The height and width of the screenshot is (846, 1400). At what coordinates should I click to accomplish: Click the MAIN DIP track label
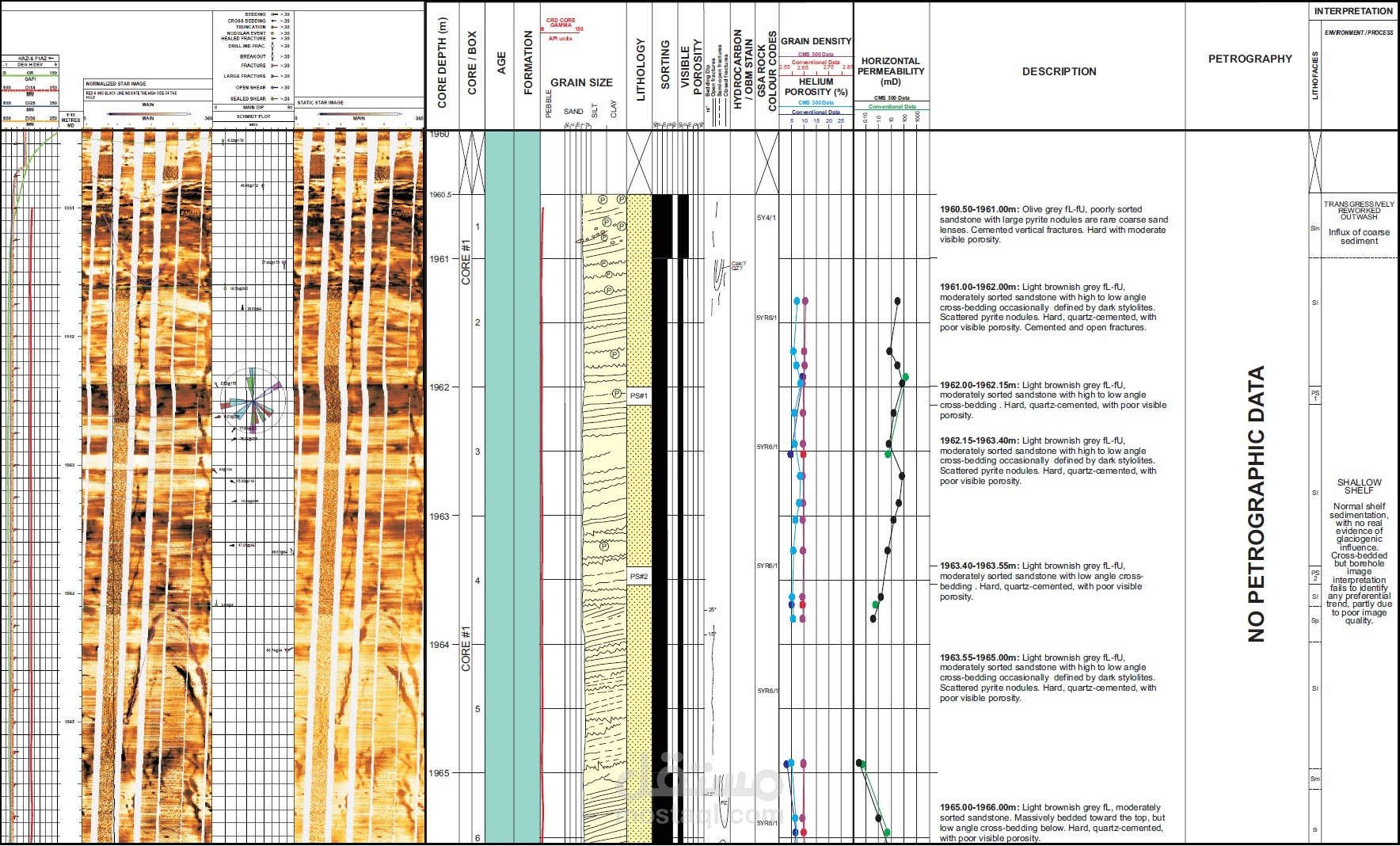tap(253, 107)
